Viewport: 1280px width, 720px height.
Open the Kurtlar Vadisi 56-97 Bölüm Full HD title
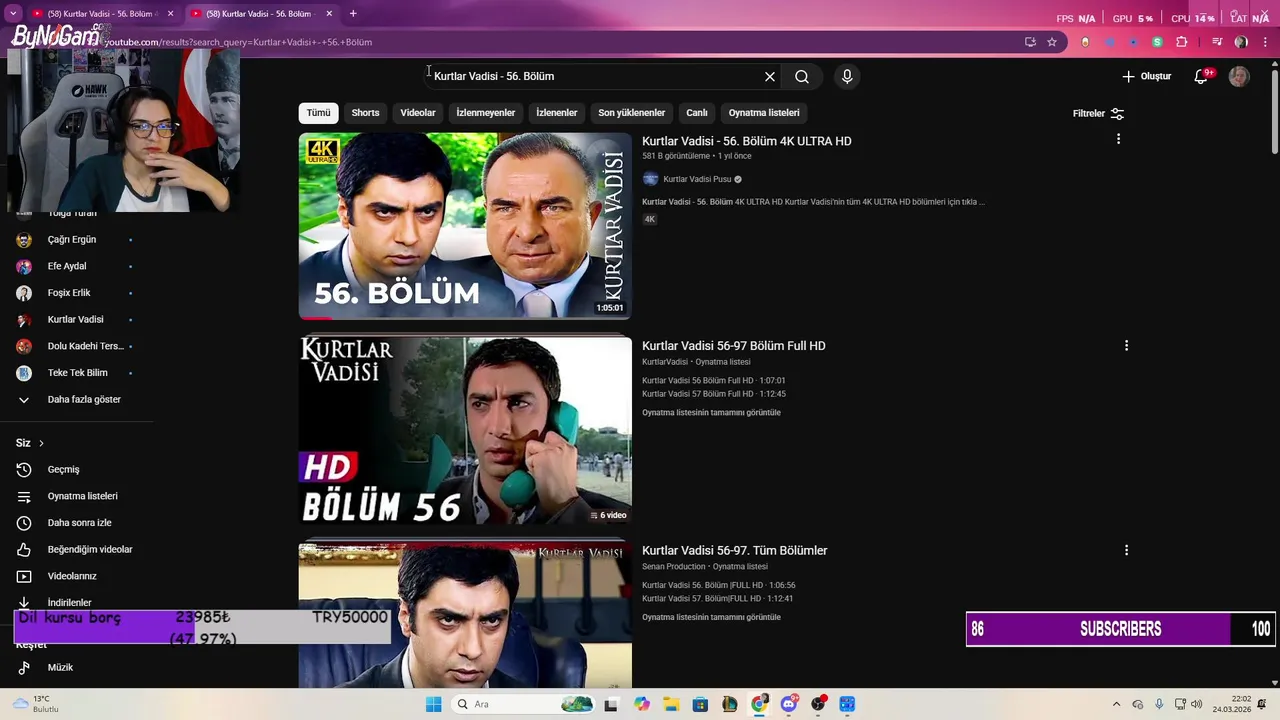pyautogui.click(x=734, y=346)
